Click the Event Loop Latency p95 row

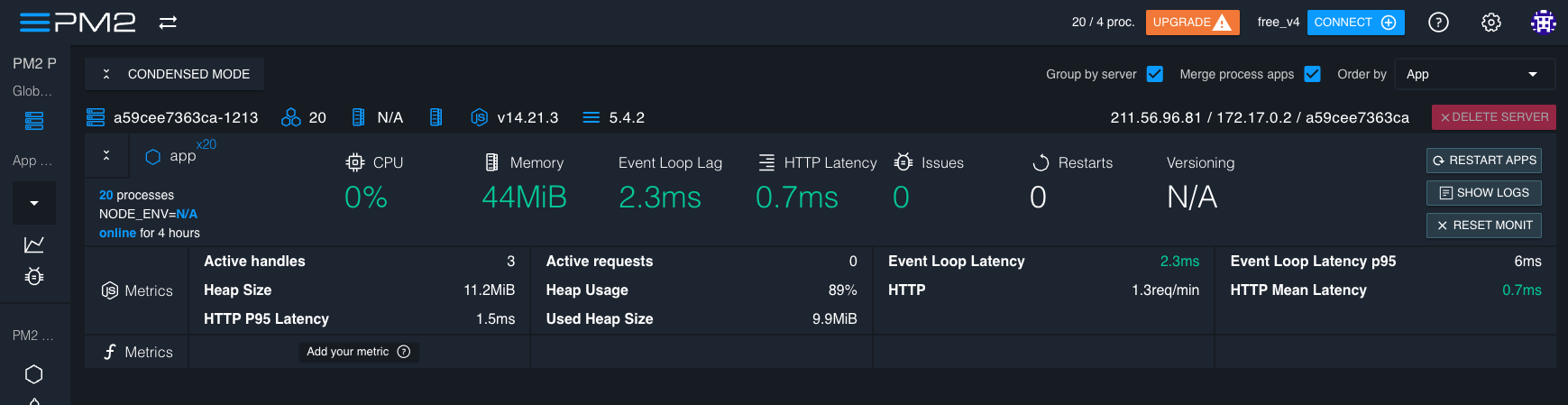[1386, 262]
